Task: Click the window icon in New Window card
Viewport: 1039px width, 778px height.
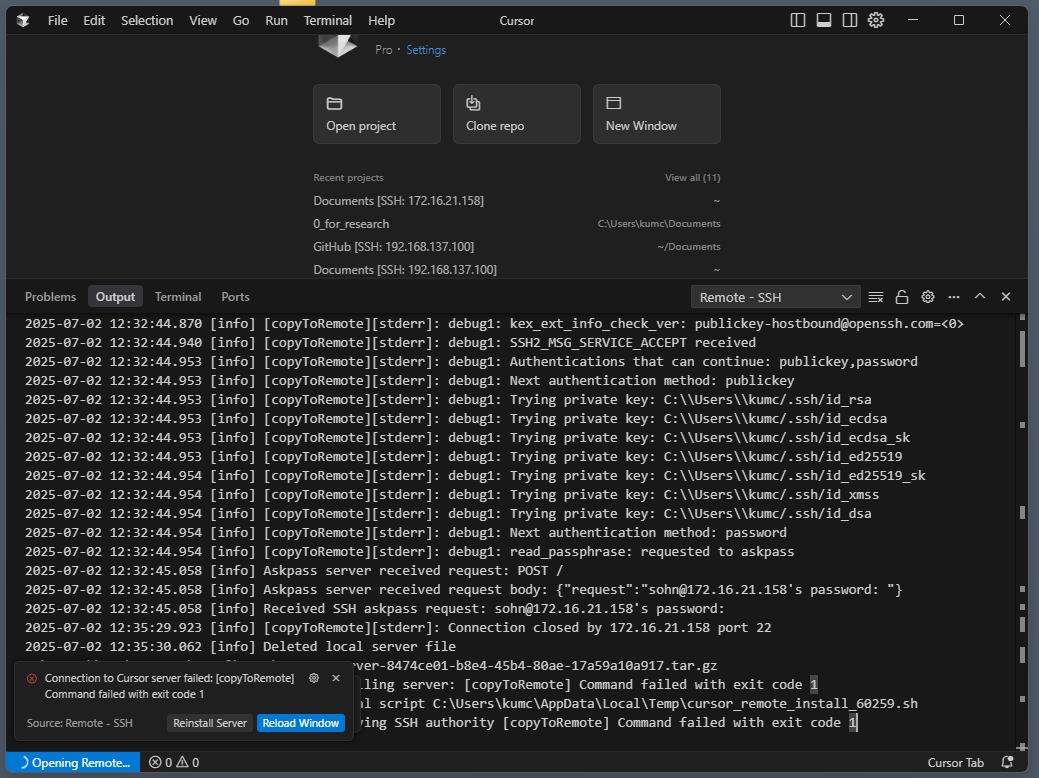Action: (x=614, y=103)
